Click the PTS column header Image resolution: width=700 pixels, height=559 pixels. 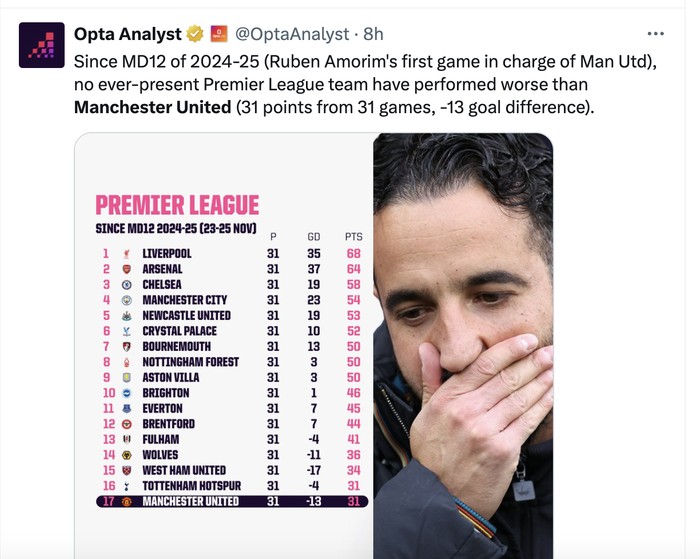click(x=353, y=236)
